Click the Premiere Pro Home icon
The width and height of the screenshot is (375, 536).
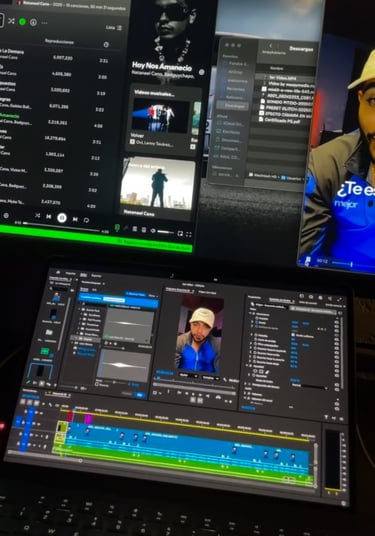58,272
